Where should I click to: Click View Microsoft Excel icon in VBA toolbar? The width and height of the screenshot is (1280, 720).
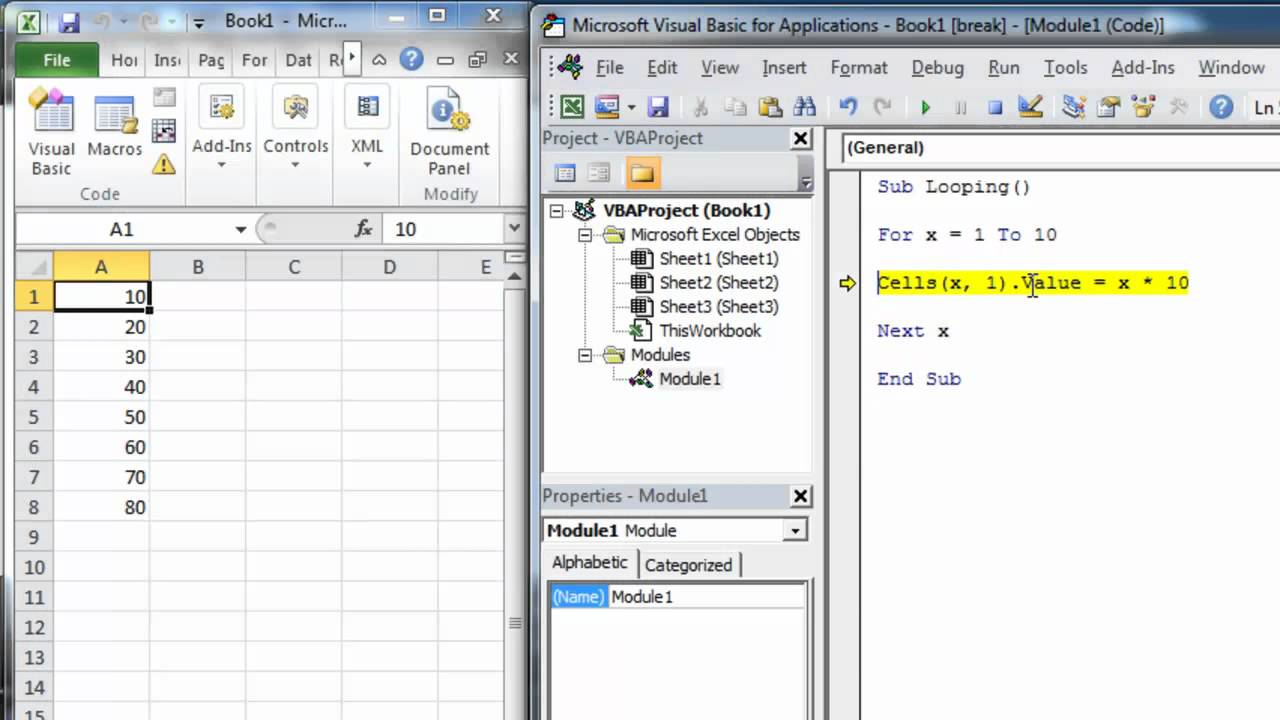(x=572, y=106)
